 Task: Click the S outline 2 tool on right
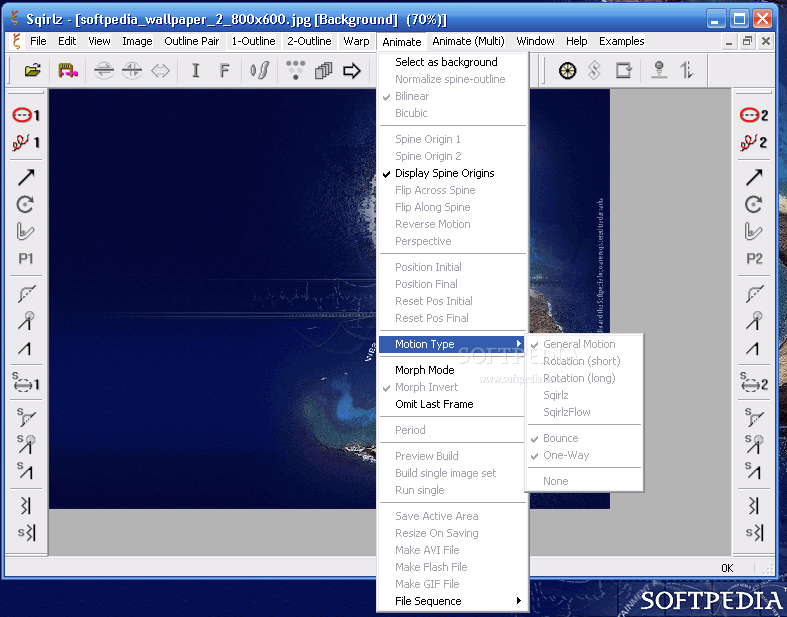[753, 383]
